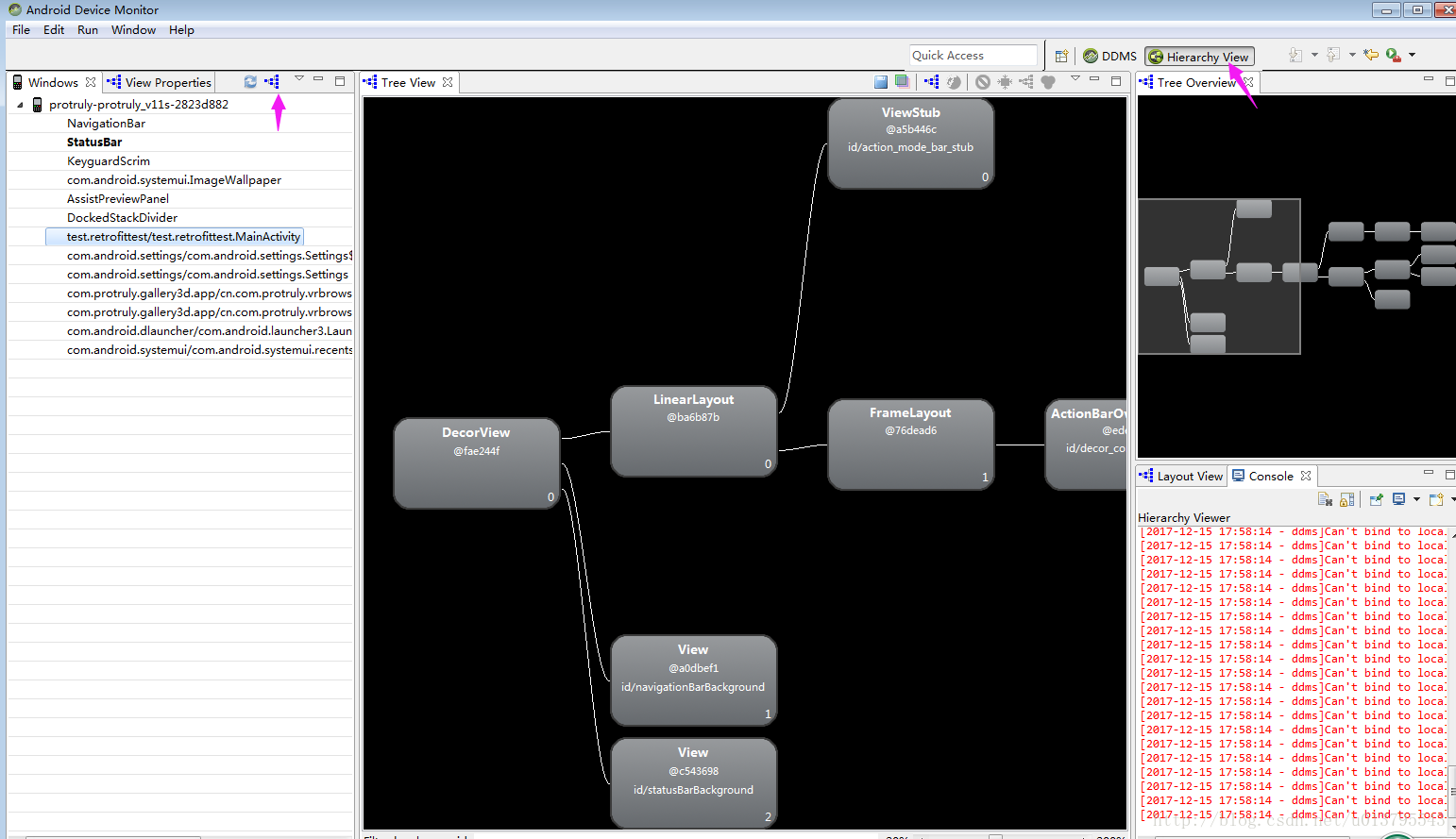Open the Next Annotation dropdown arrow
The width and height of the screenshot is (1456, 839).
click(1314, 55)
